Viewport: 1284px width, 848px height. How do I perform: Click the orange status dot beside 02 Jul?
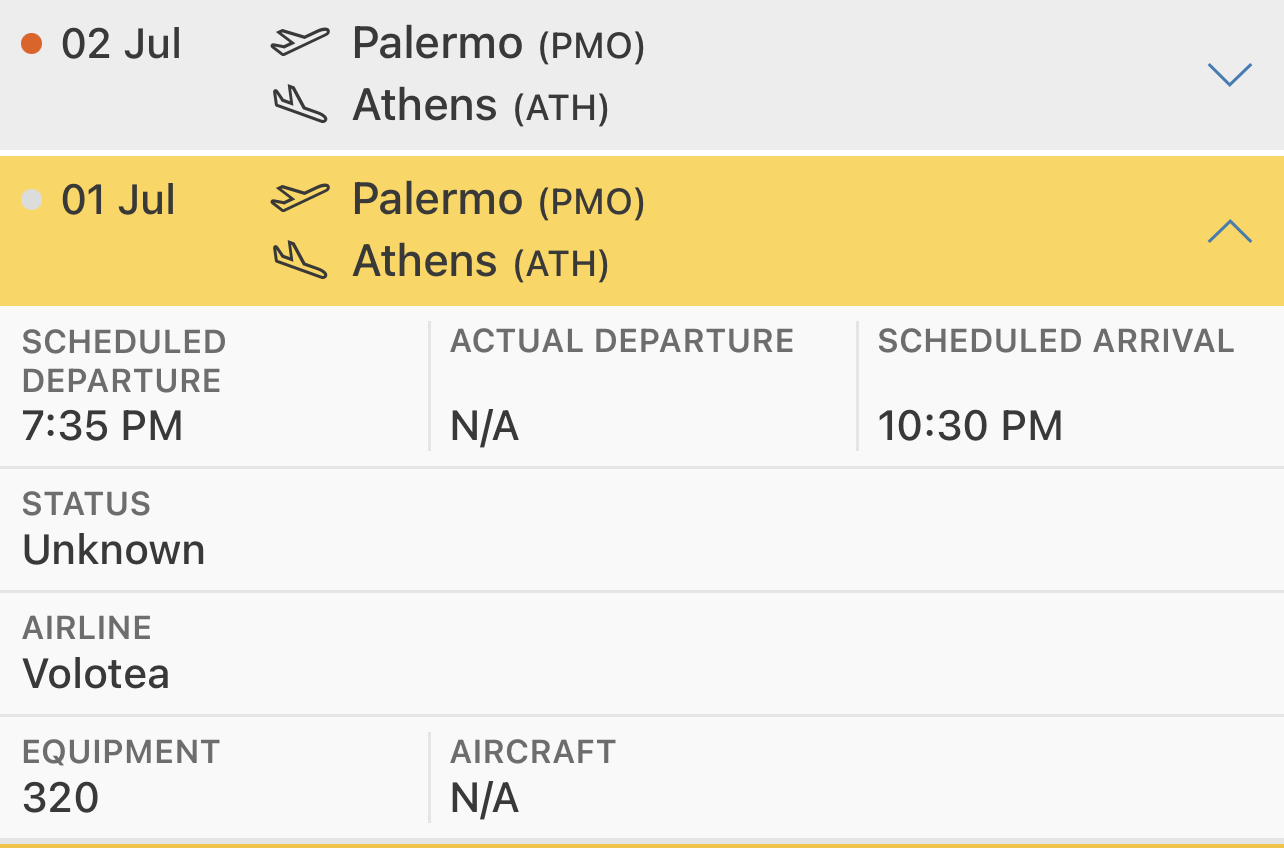(32, 43)
